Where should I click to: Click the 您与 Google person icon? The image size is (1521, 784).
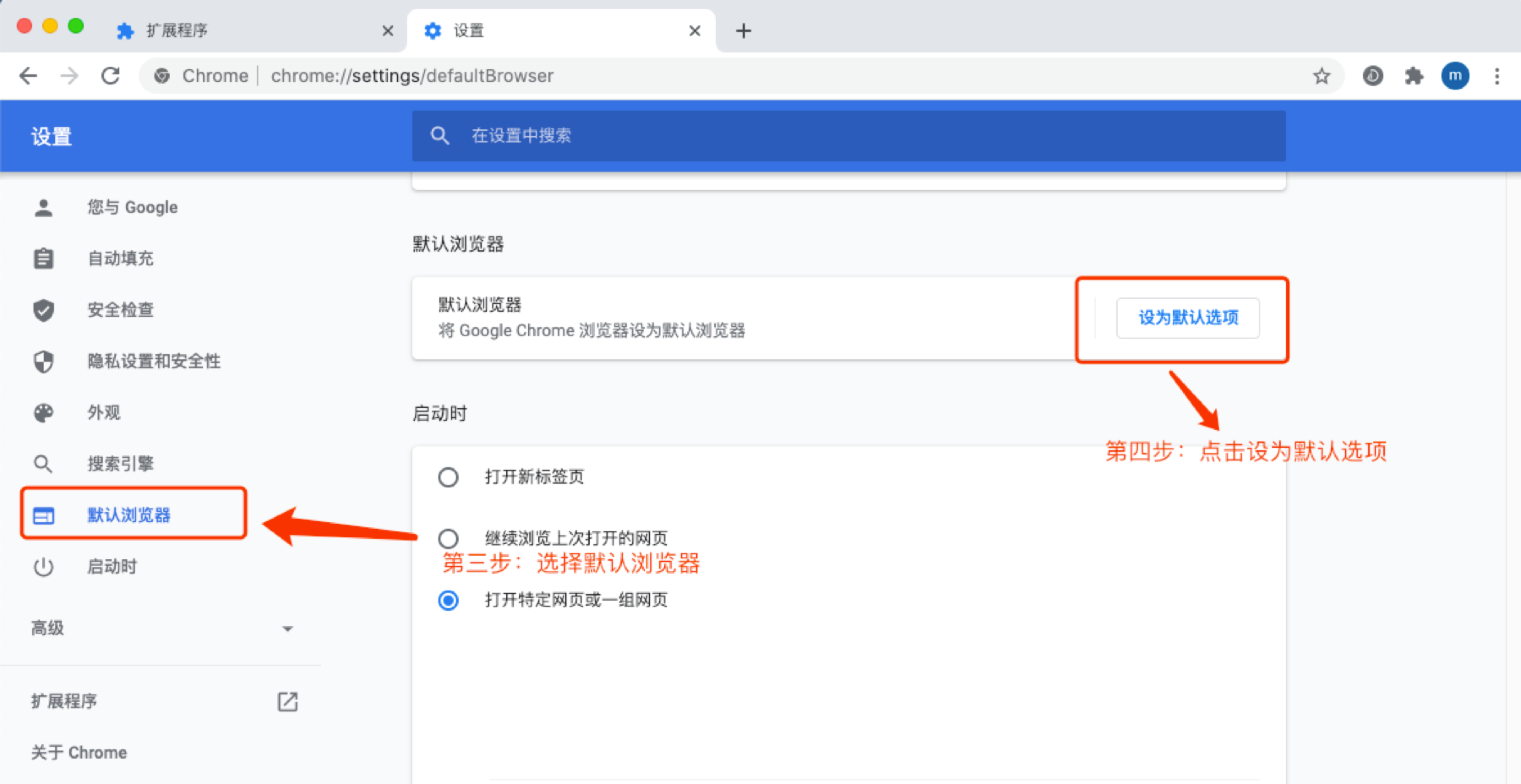43,208
